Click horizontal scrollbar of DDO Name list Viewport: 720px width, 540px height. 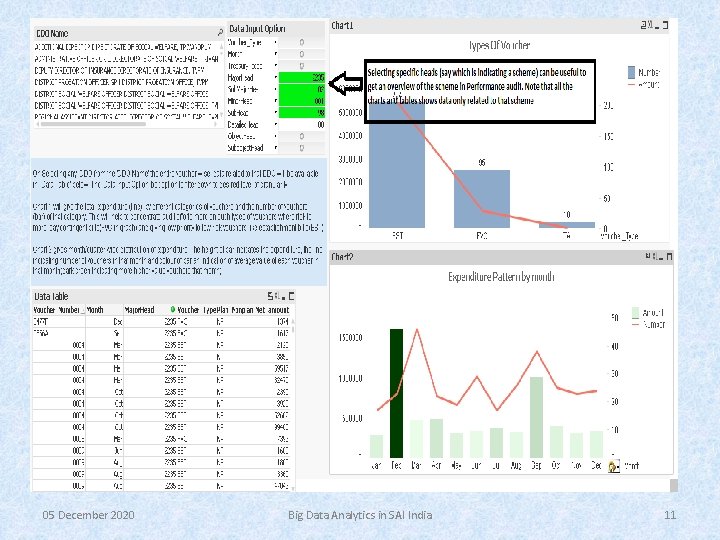(93, 124)
